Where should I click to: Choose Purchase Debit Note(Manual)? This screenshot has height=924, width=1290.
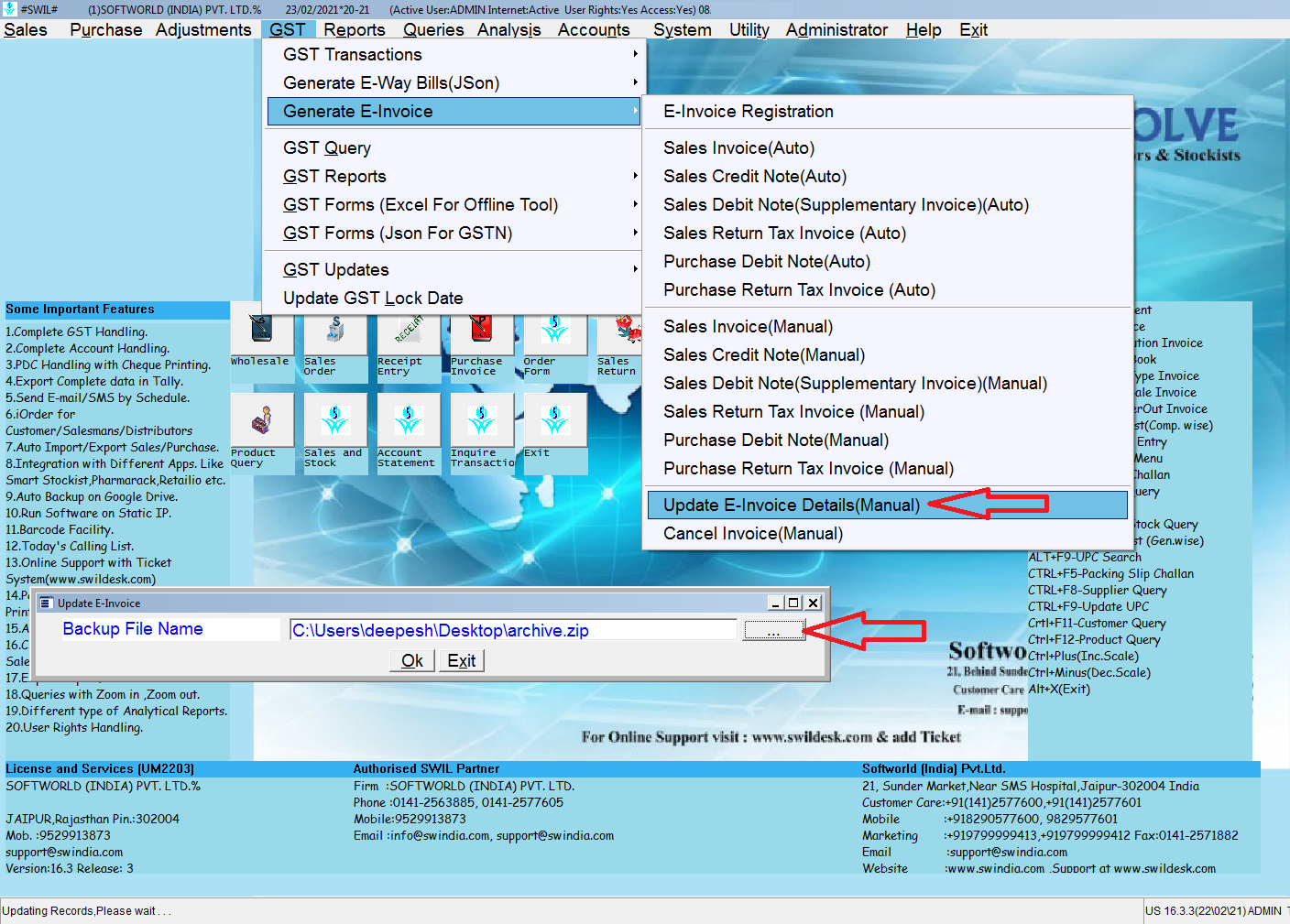coord(888,440)
